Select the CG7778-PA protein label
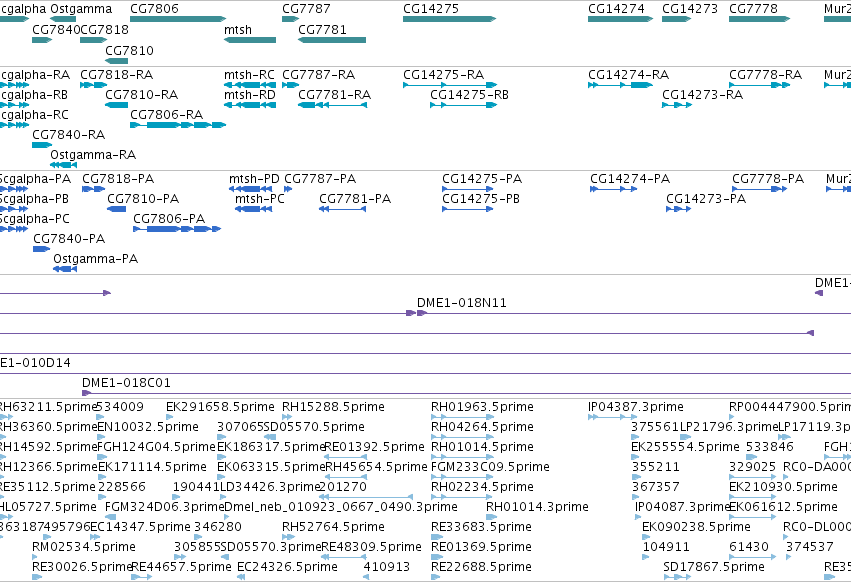This screenshot has height=582, width=851. 768,179
